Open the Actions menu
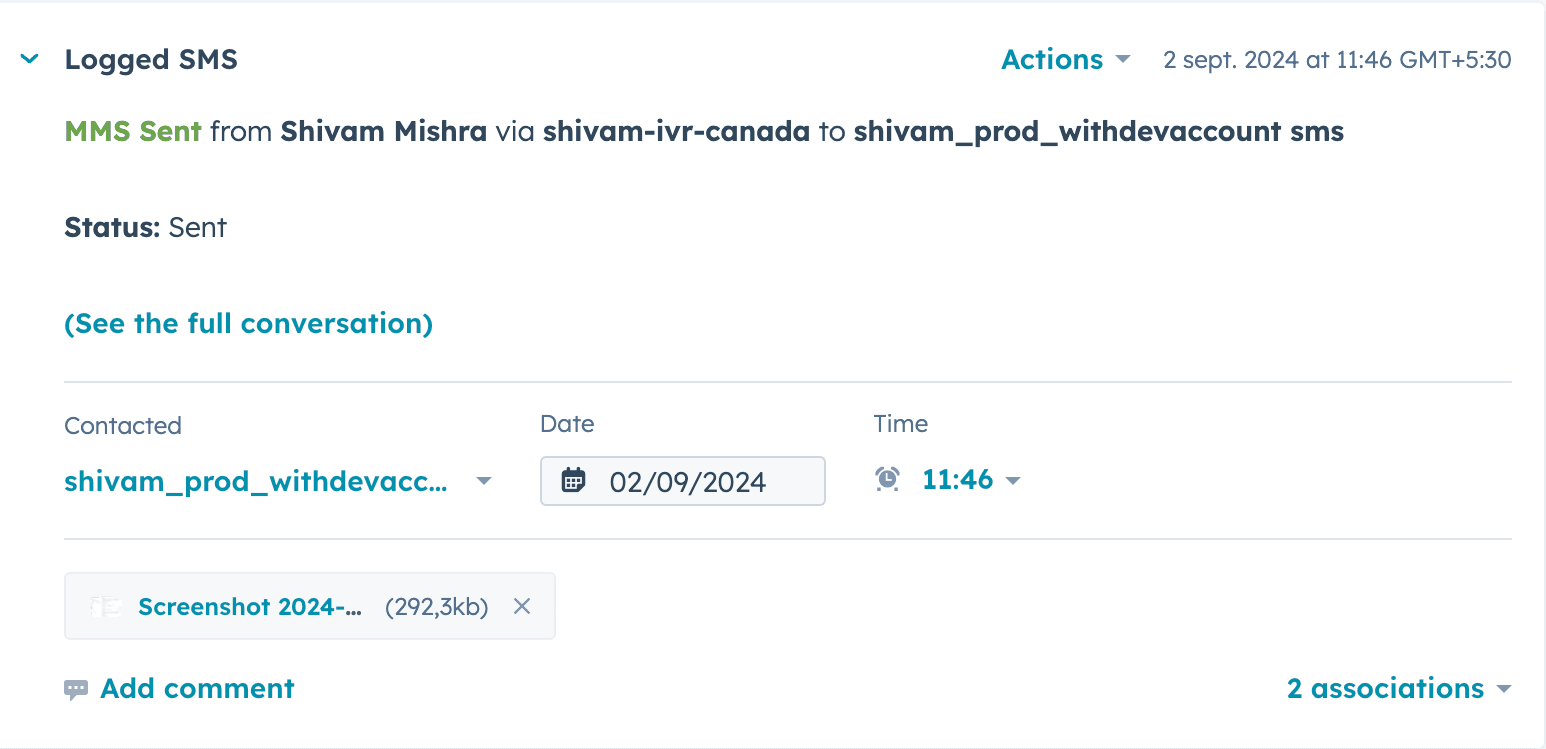 coord(1051,60)
